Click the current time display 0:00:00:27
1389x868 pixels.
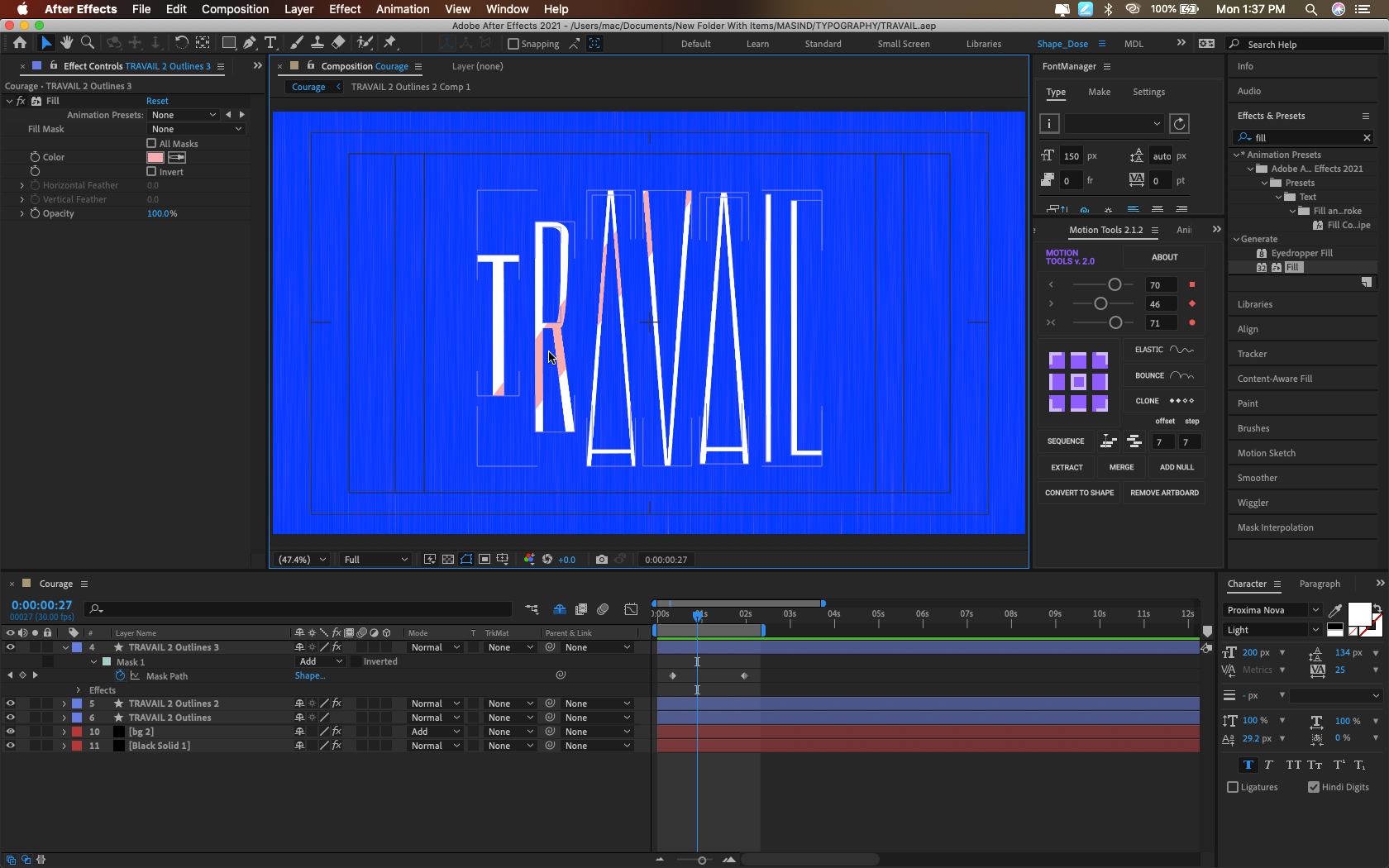pyautogui.click(x=41, y=605)
